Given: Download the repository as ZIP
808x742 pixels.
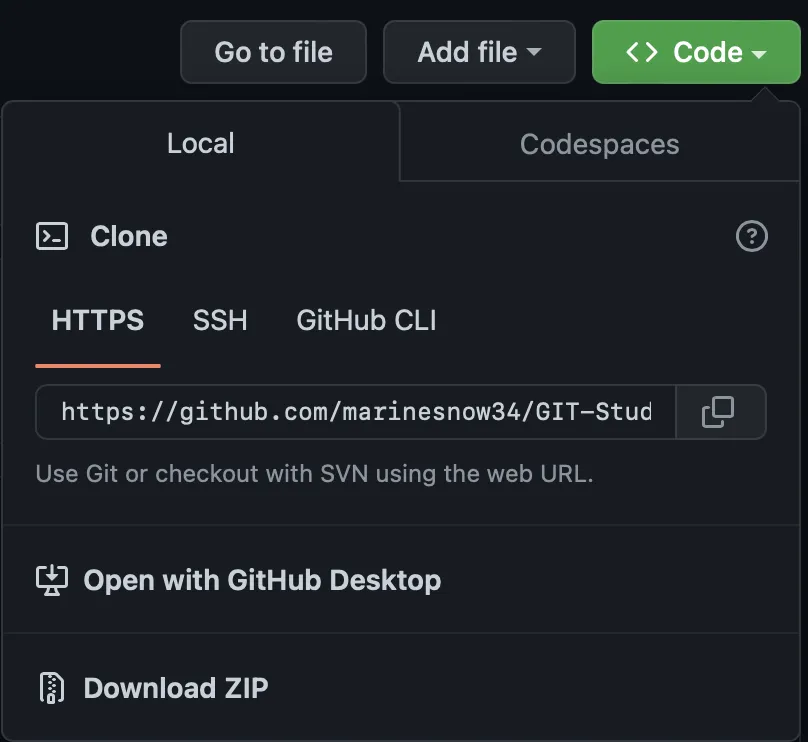Looking at the screenshot, I should [x=176, y=688].
